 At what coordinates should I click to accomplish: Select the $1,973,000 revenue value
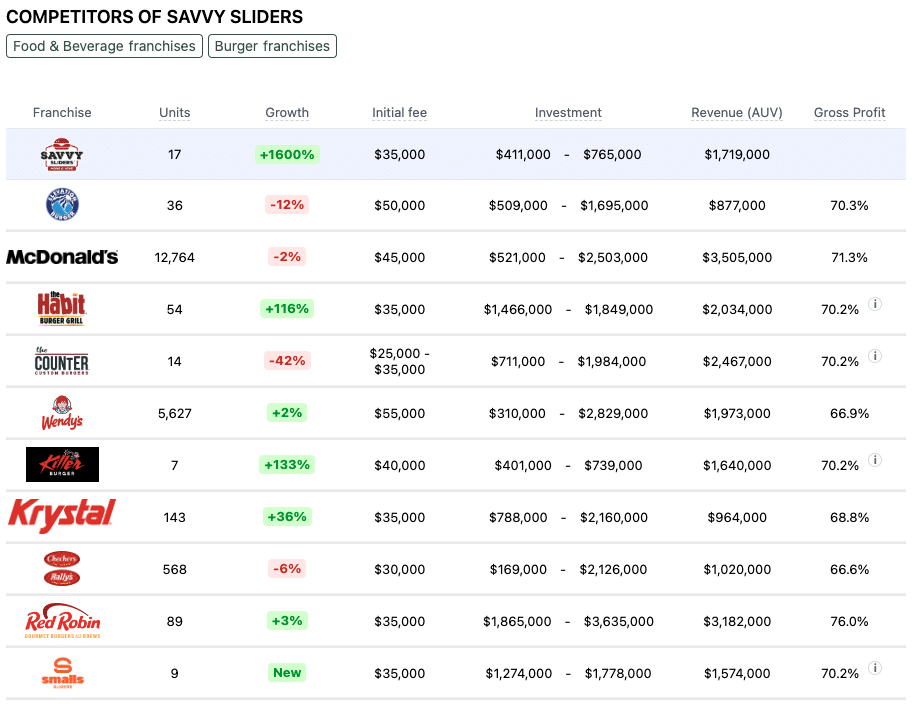[x=737, y=413]
